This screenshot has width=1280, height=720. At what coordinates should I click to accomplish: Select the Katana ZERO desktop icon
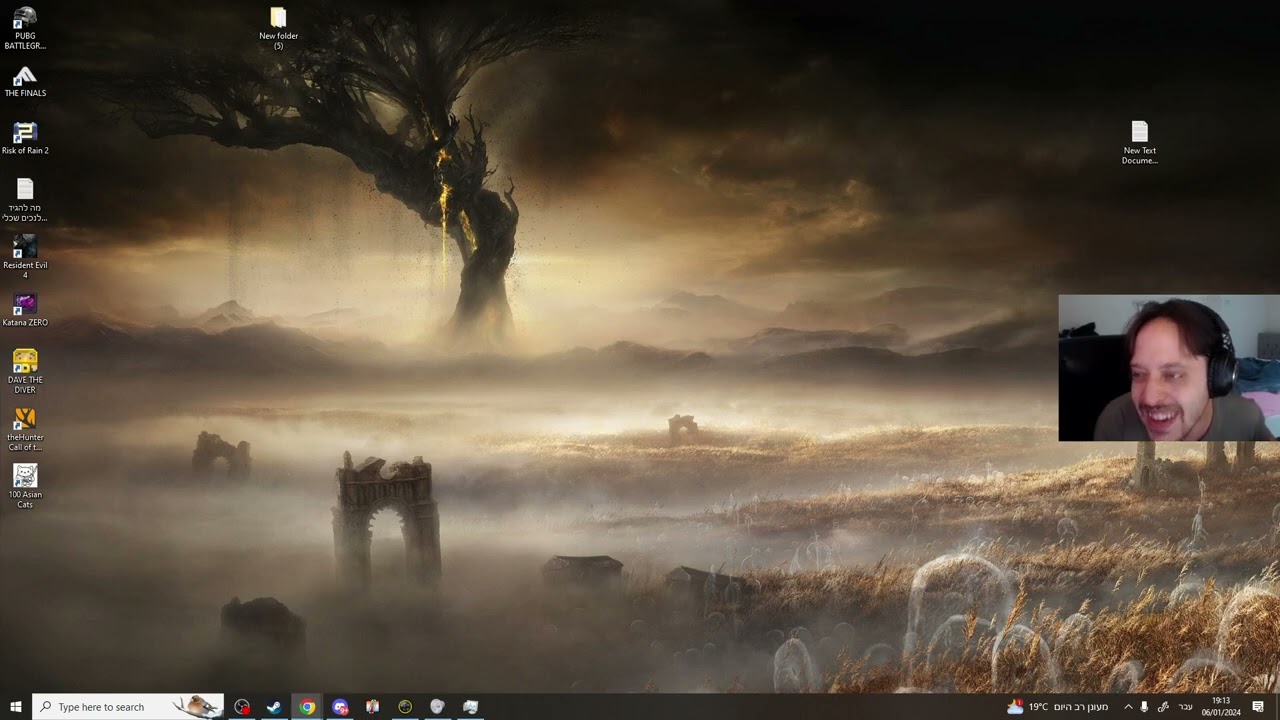tap(25, 310)
